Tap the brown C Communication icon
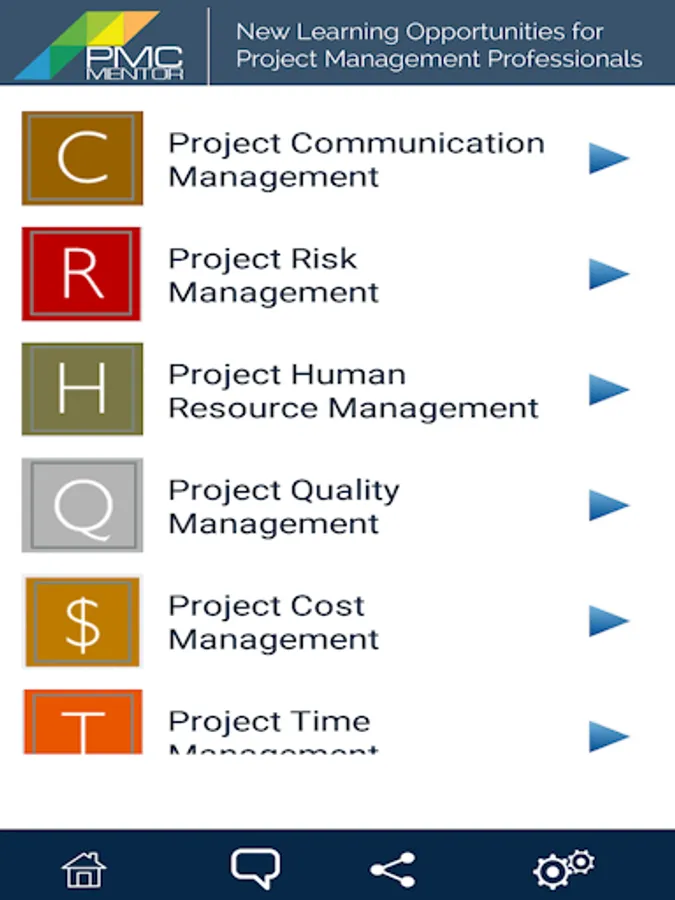This screenshot has width=675, height=900. click(82, 158)
